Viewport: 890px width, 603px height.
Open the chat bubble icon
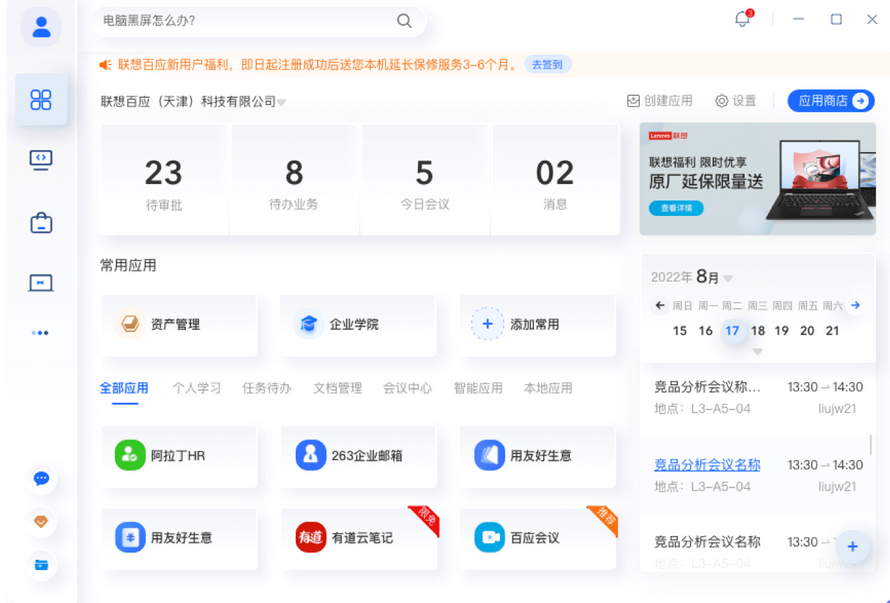[41, 479]
